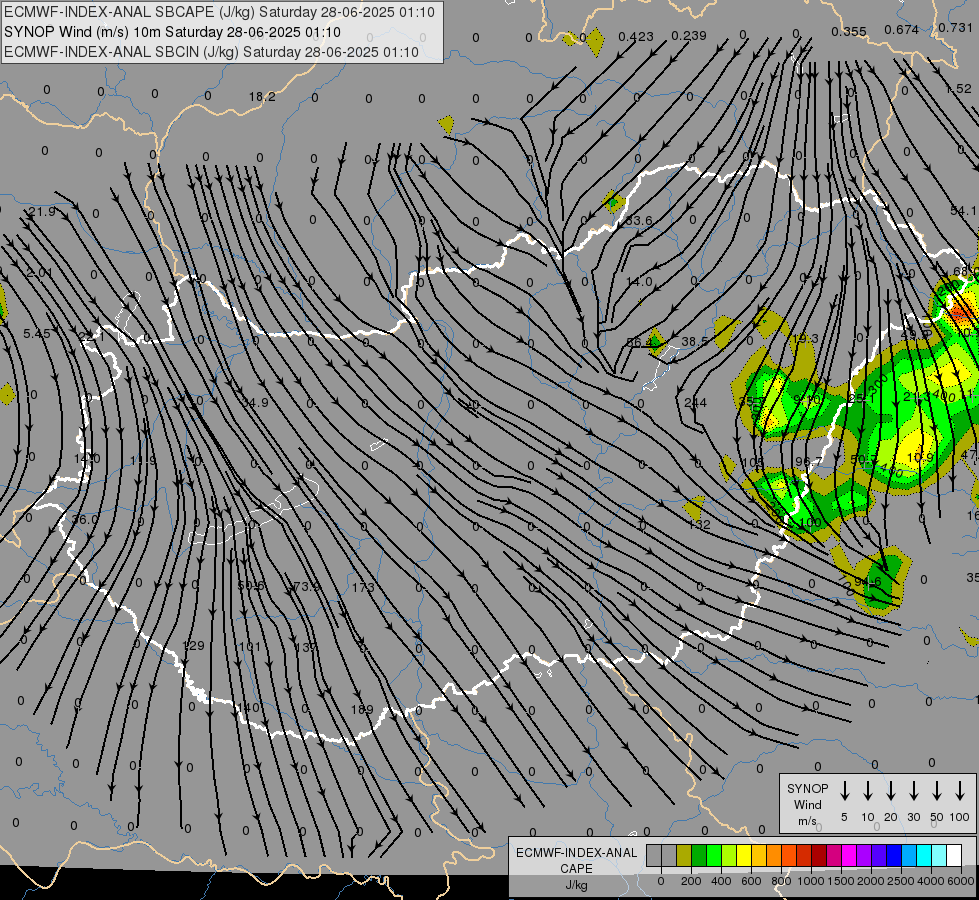Click the 83.6 value on the map
Image resolution: width=979 pixels, height=900 pixels.
pos(638,220)
